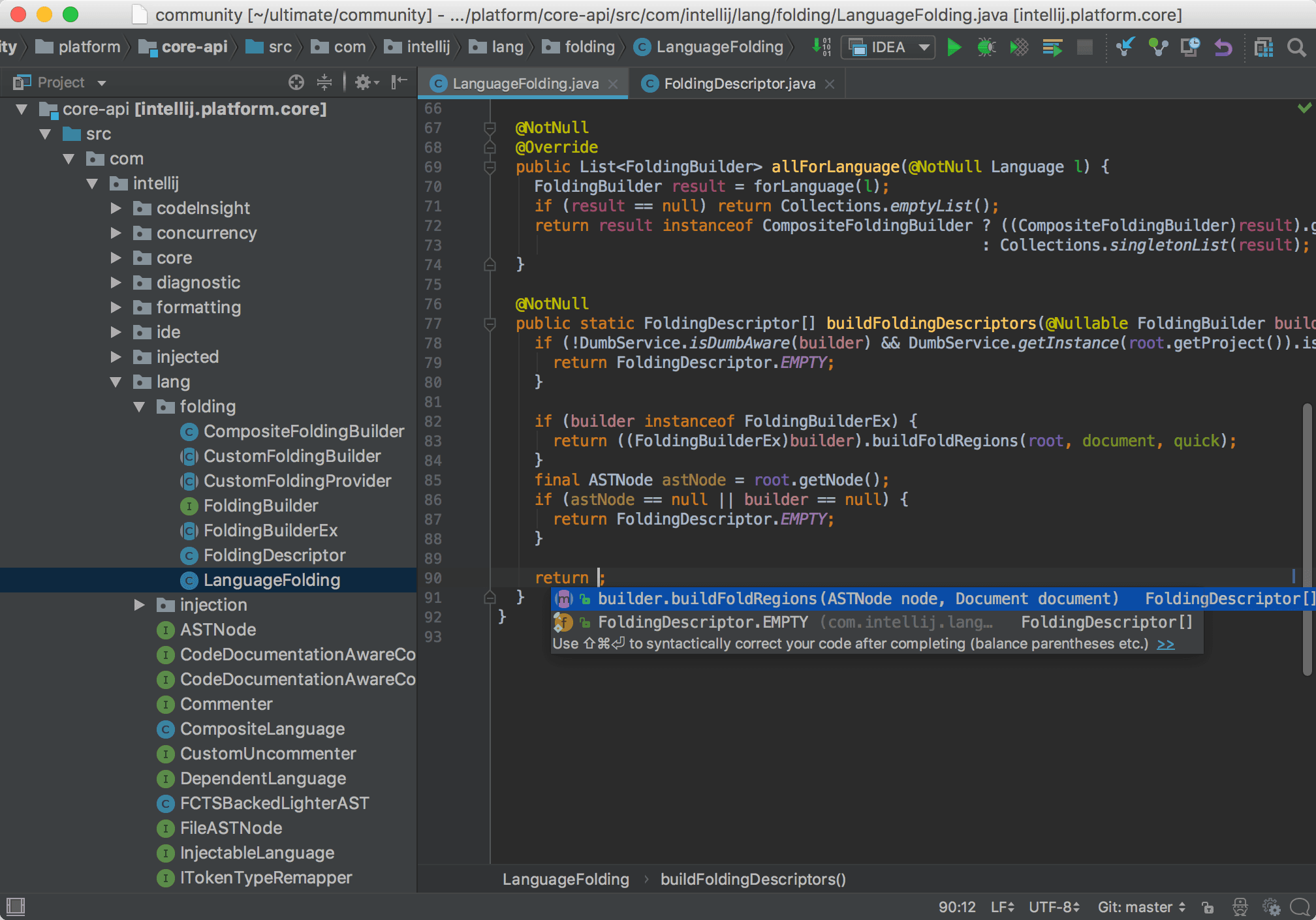Click the Run button to execute
The height and width of the screenshot is (920, 1316).
(x=954, y=48)
